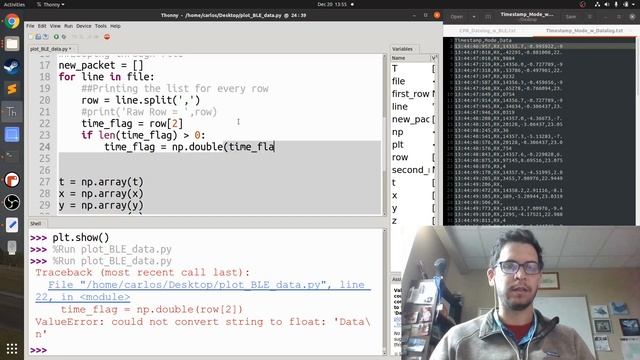The image size is (640, 360).
Task: Expand gedit Open recent files arrow
Action: tap(474, 17)
